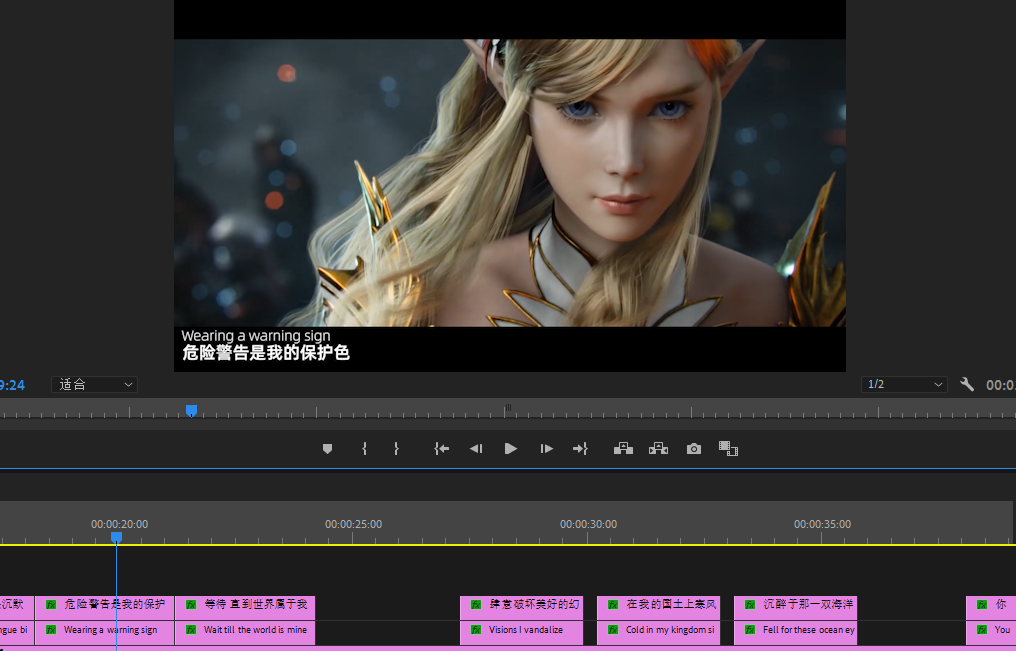Click the Mark Out bracket button
This screenshot has width=1016, height=651.
(x=396, y=449)
